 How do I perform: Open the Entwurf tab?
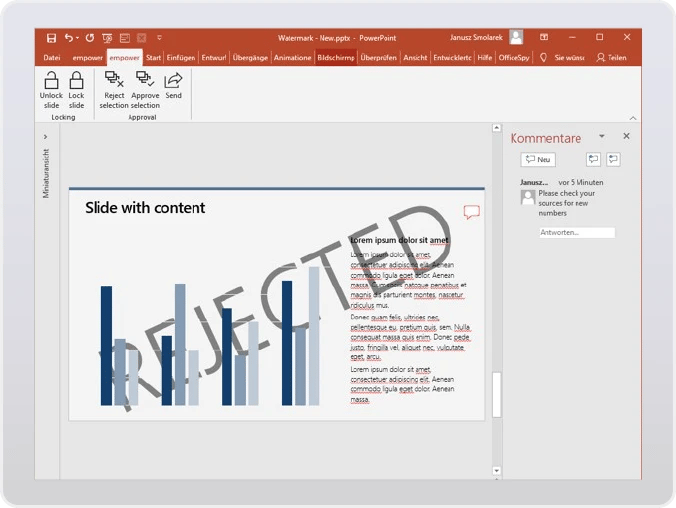[x=214, y=57]
